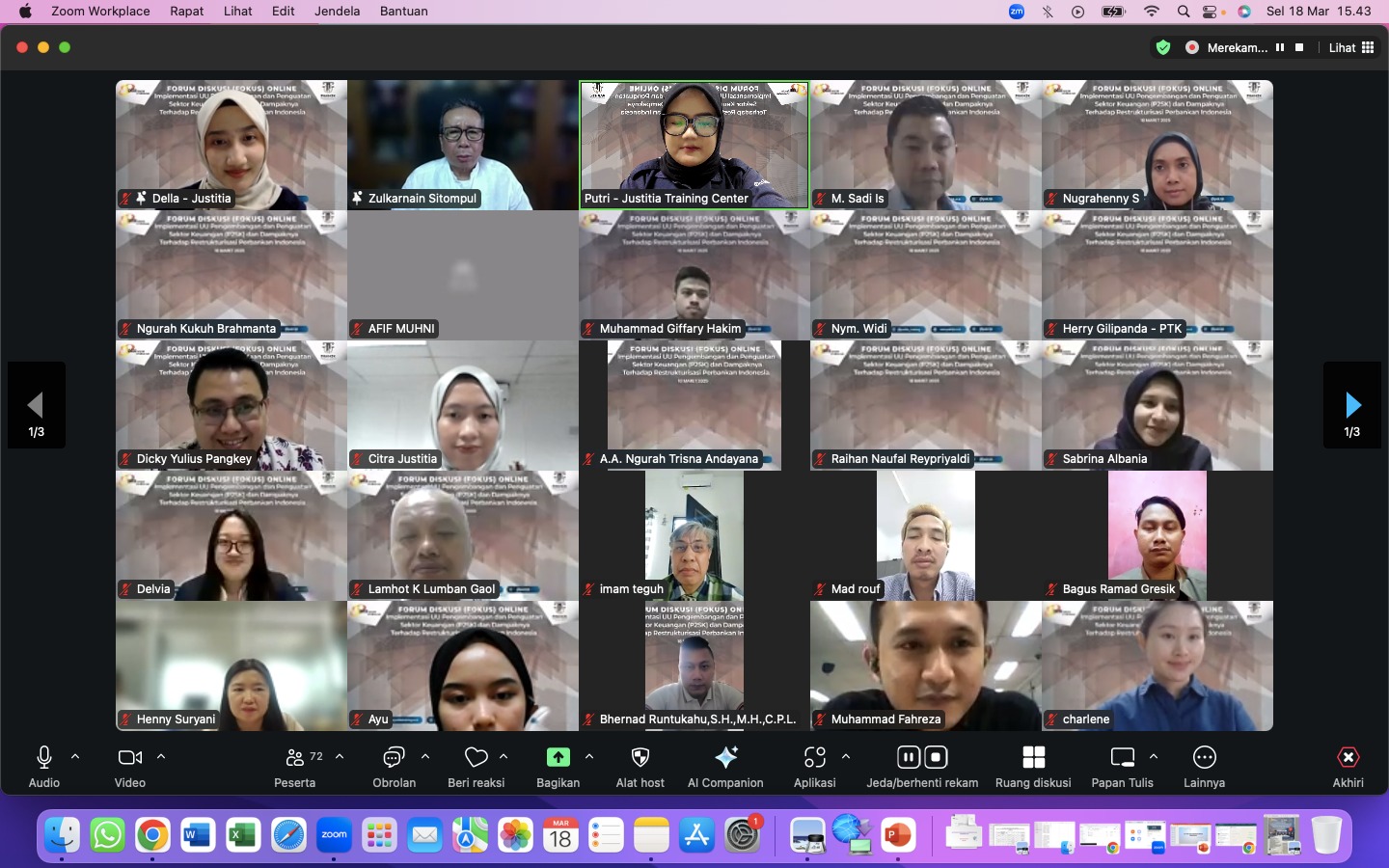The width and height of the screenshot is (1389, 868).
Task: Open Ruang diskusi breakout rooms
Action: tap(1033, 758)
